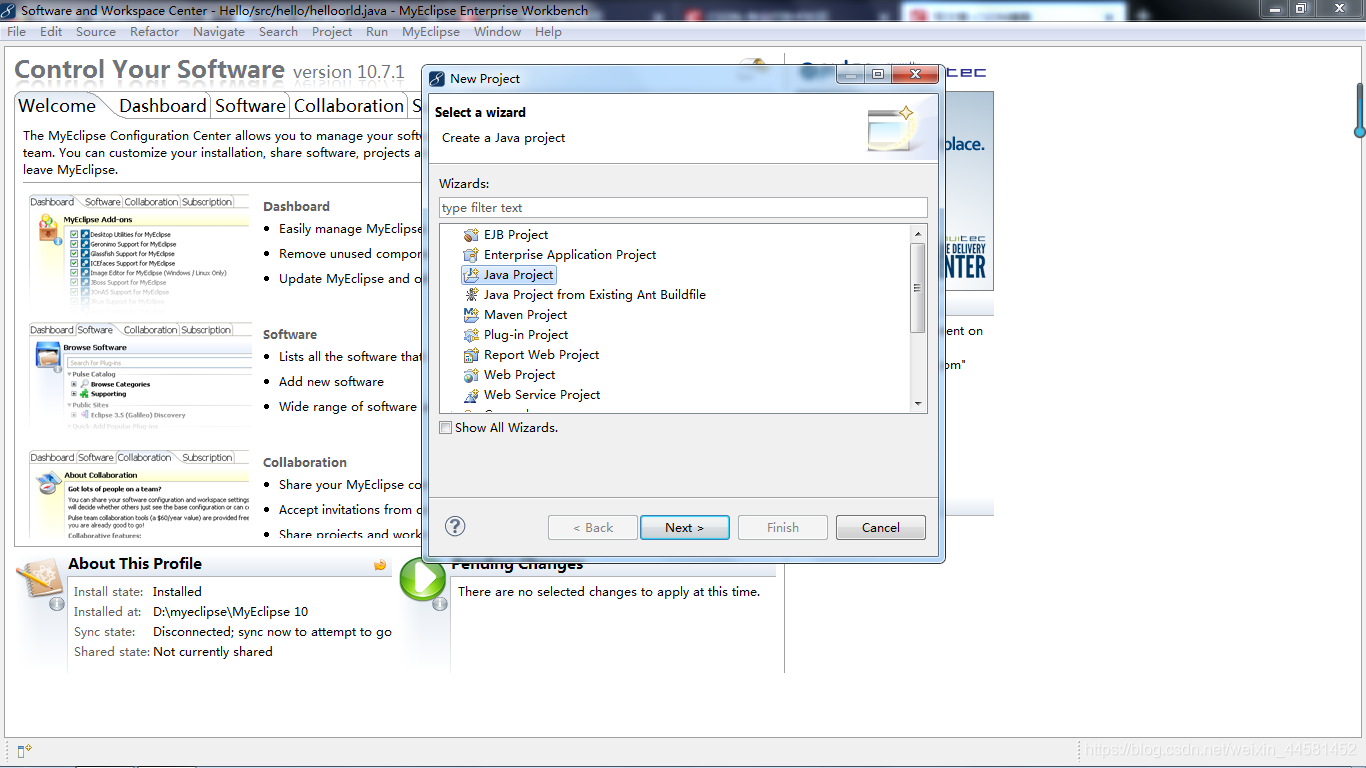Click the Java Project wizard icon
This screenshot has width=1366, height=768.
tap(471, 275)
